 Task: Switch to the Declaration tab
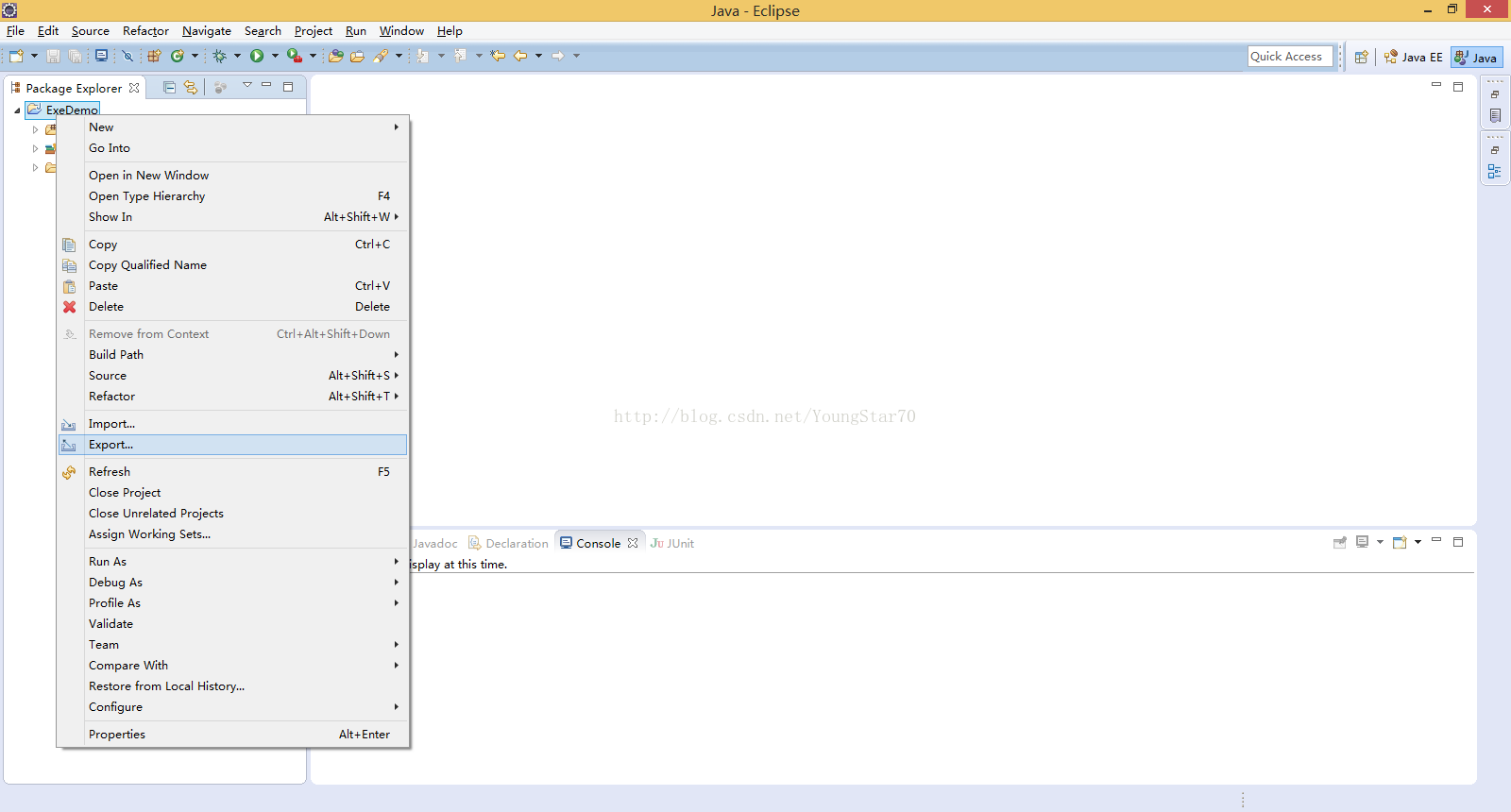tap(508, 544)
